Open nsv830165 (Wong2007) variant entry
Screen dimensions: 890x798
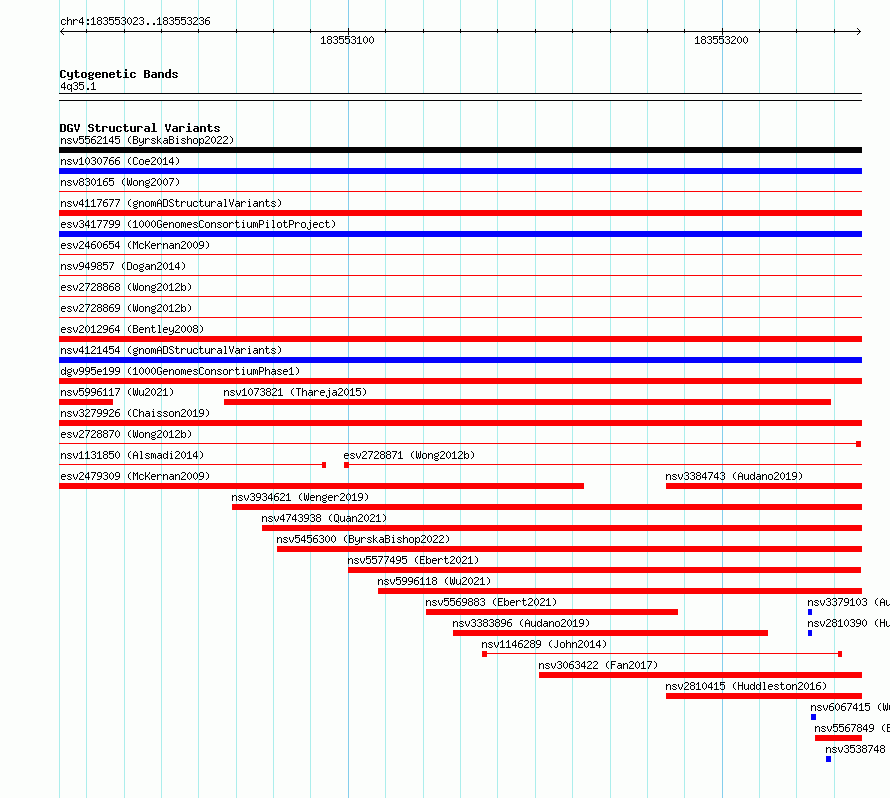click(x=120, y=182)
